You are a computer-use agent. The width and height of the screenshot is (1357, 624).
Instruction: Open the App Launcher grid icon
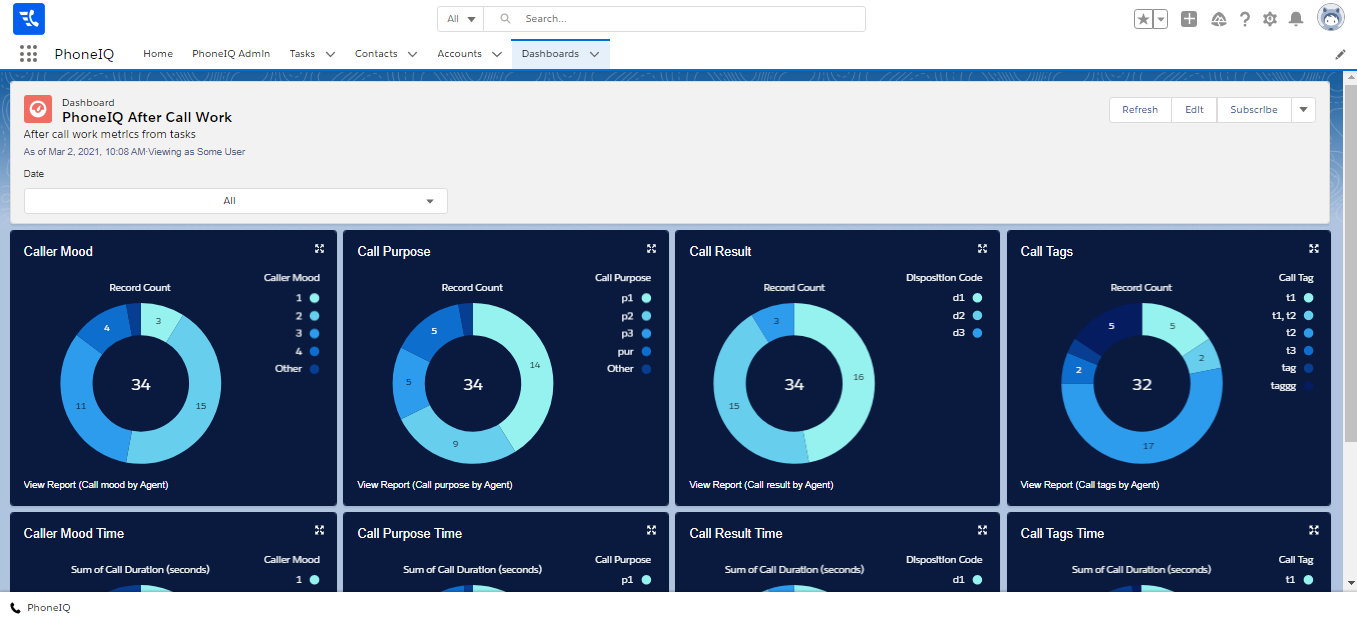[x=28, y=54]
